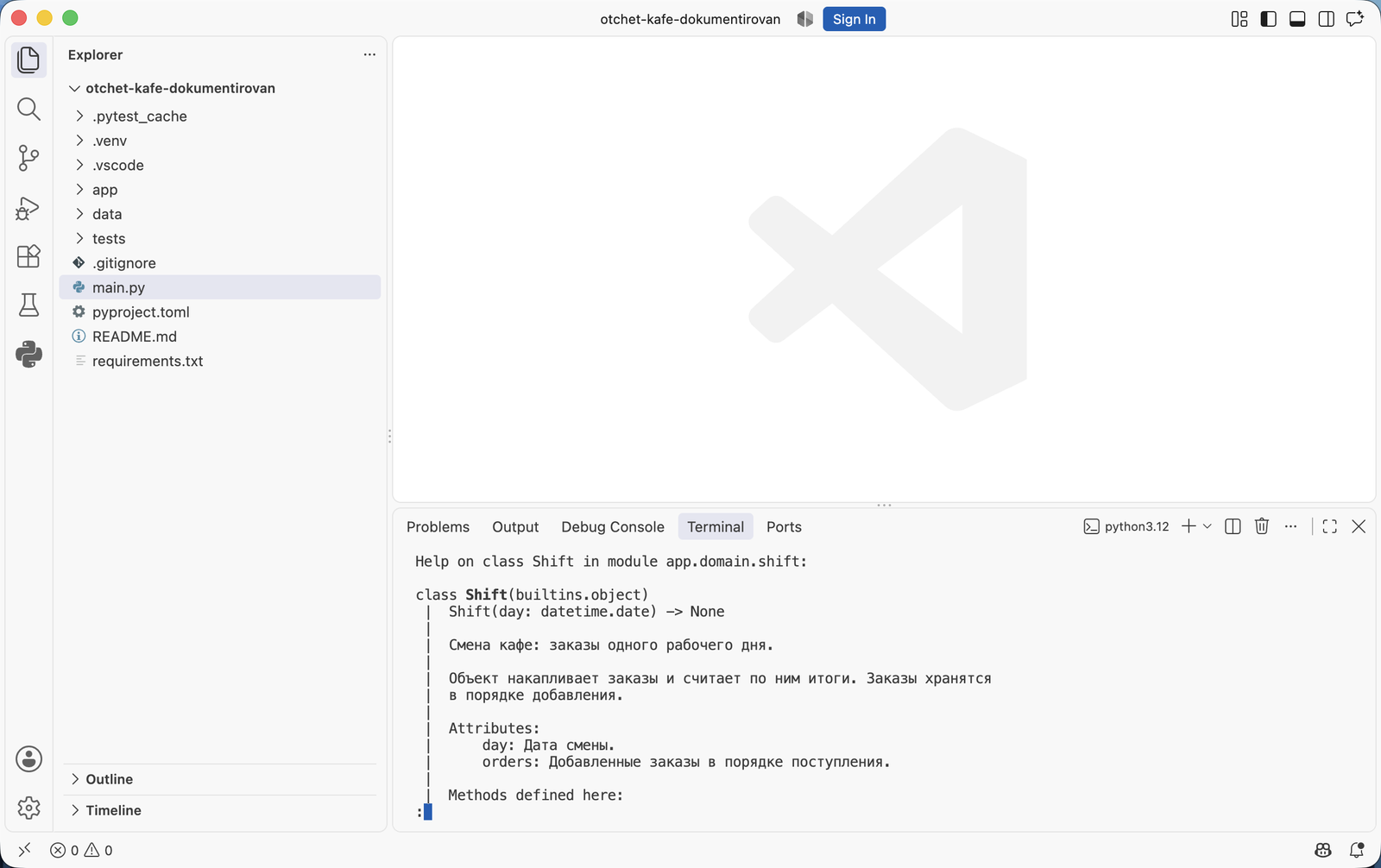Screen dimensions: 1381x868
Task: Toggle primary side bar visibility
Action: pos(1268,19)
